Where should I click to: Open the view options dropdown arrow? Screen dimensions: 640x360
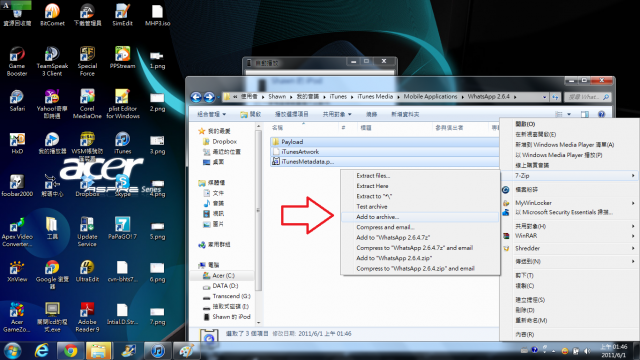click(569, 114)
